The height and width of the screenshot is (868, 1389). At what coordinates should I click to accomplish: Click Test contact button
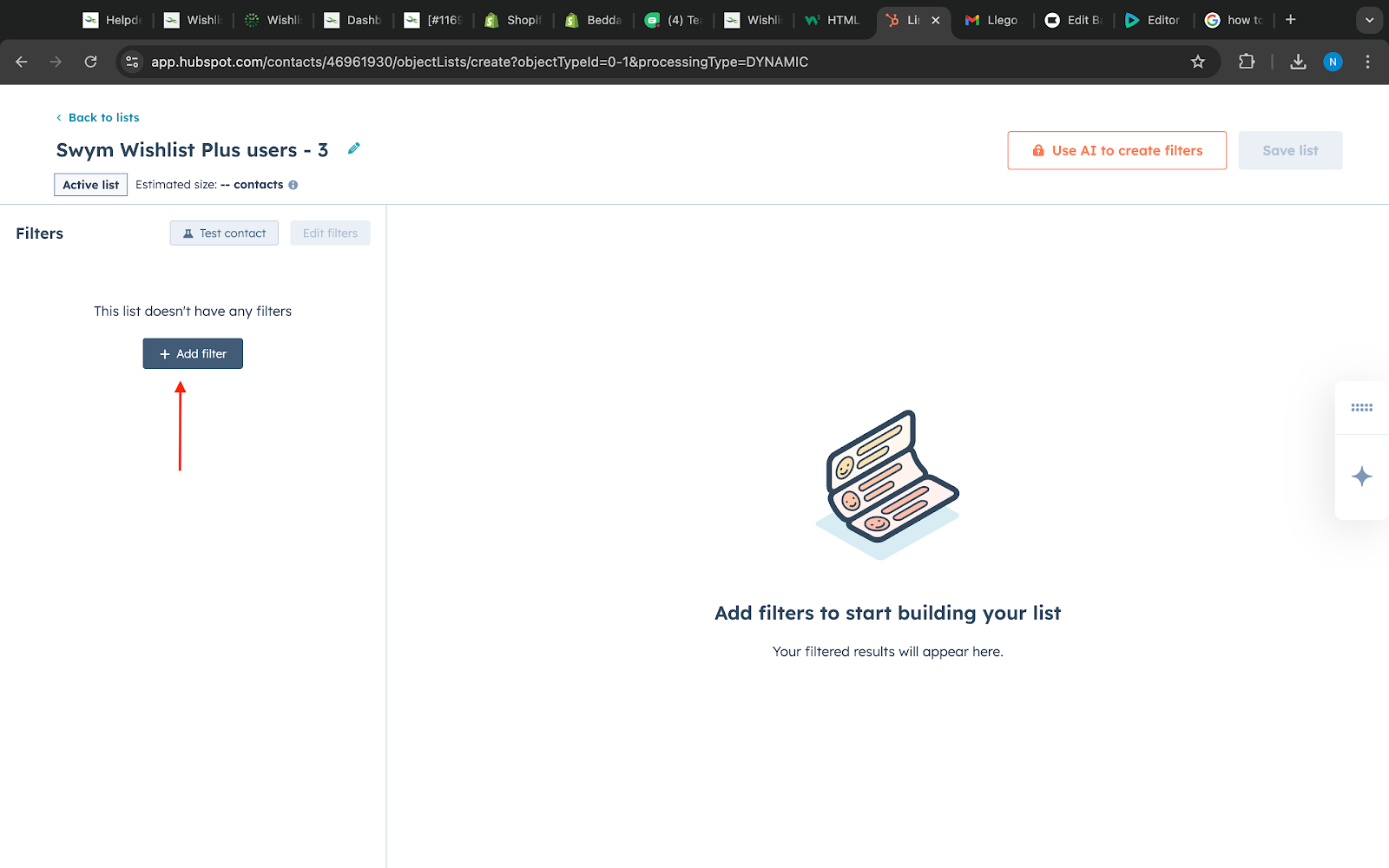224,233
